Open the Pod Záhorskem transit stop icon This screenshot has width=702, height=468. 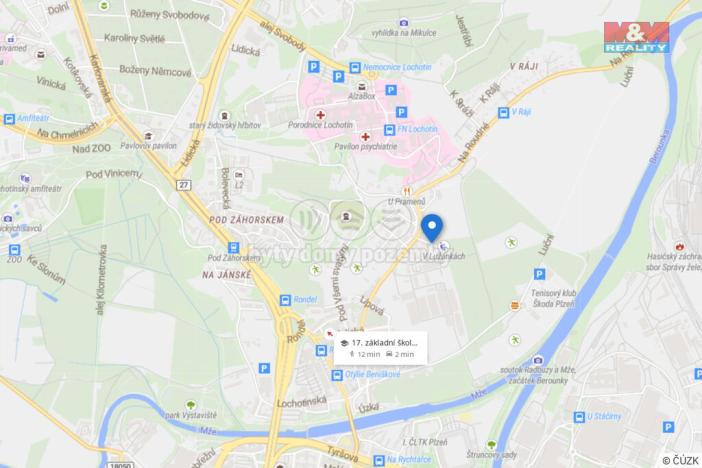coord(233,248)
